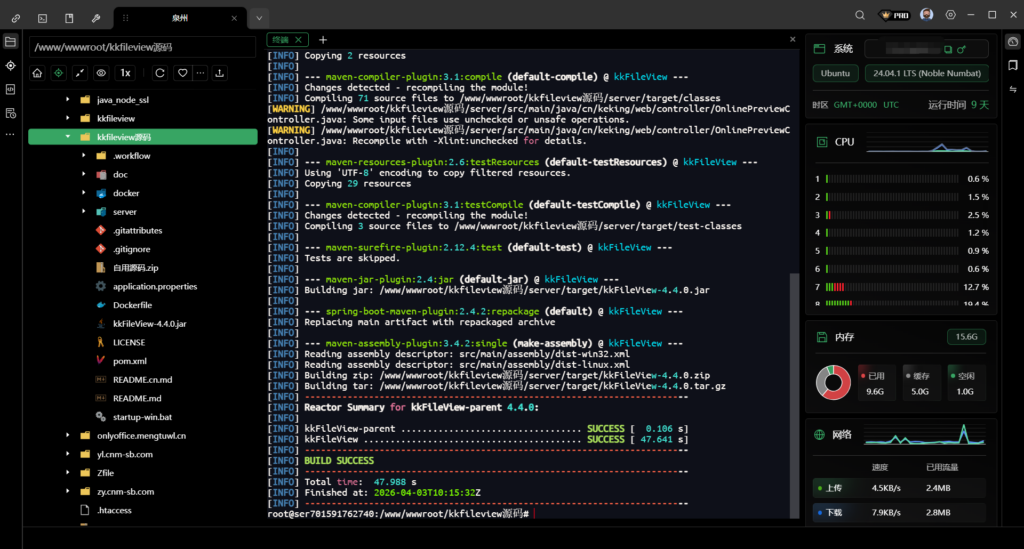Click the key icon in system panel
Viewport: 1024px width, 549px height.
point(961,48)
